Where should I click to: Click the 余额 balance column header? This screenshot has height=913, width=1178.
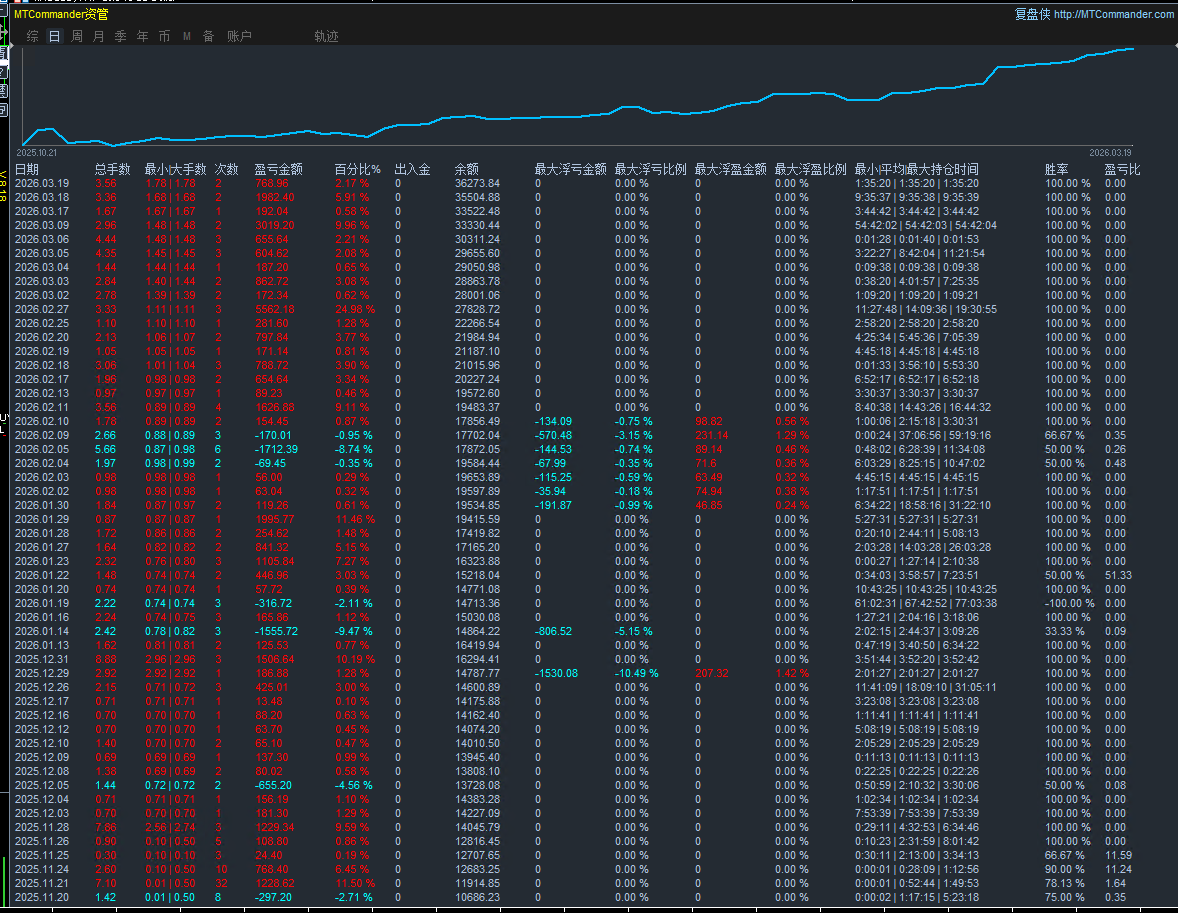pos(467,169)
